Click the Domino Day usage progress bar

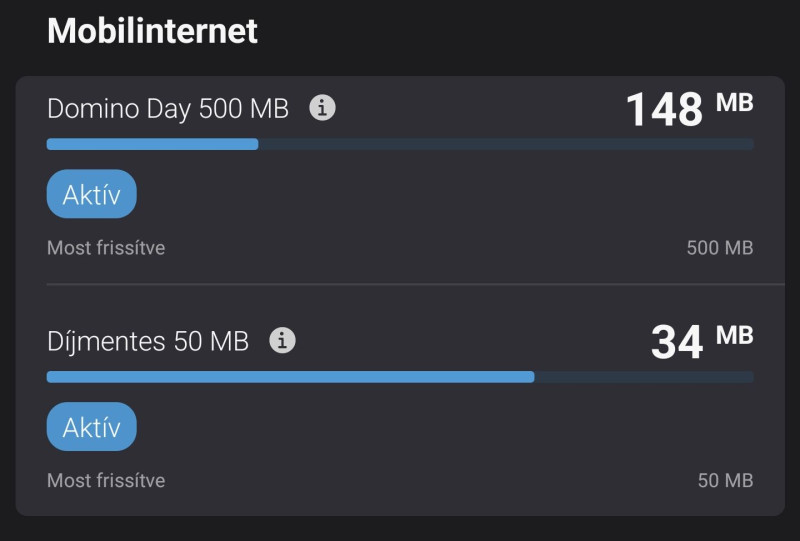point(400,144)
